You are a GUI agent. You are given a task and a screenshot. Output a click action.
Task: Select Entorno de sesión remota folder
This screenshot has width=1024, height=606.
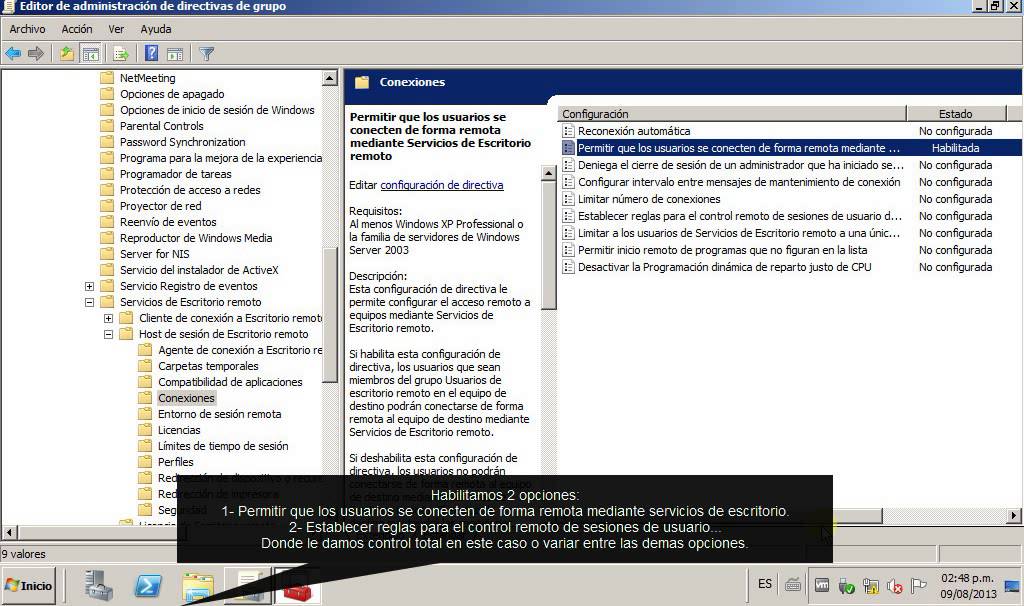219,414
